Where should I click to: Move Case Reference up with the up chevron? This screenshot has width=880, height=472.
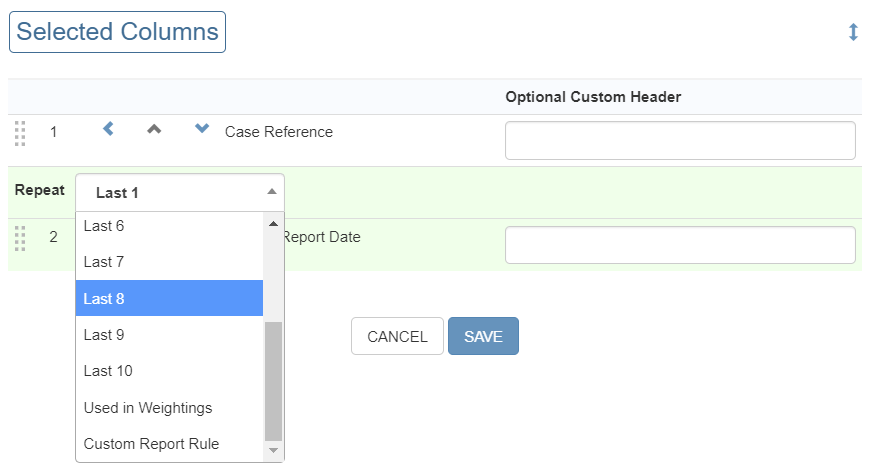(x=154, y=129)
